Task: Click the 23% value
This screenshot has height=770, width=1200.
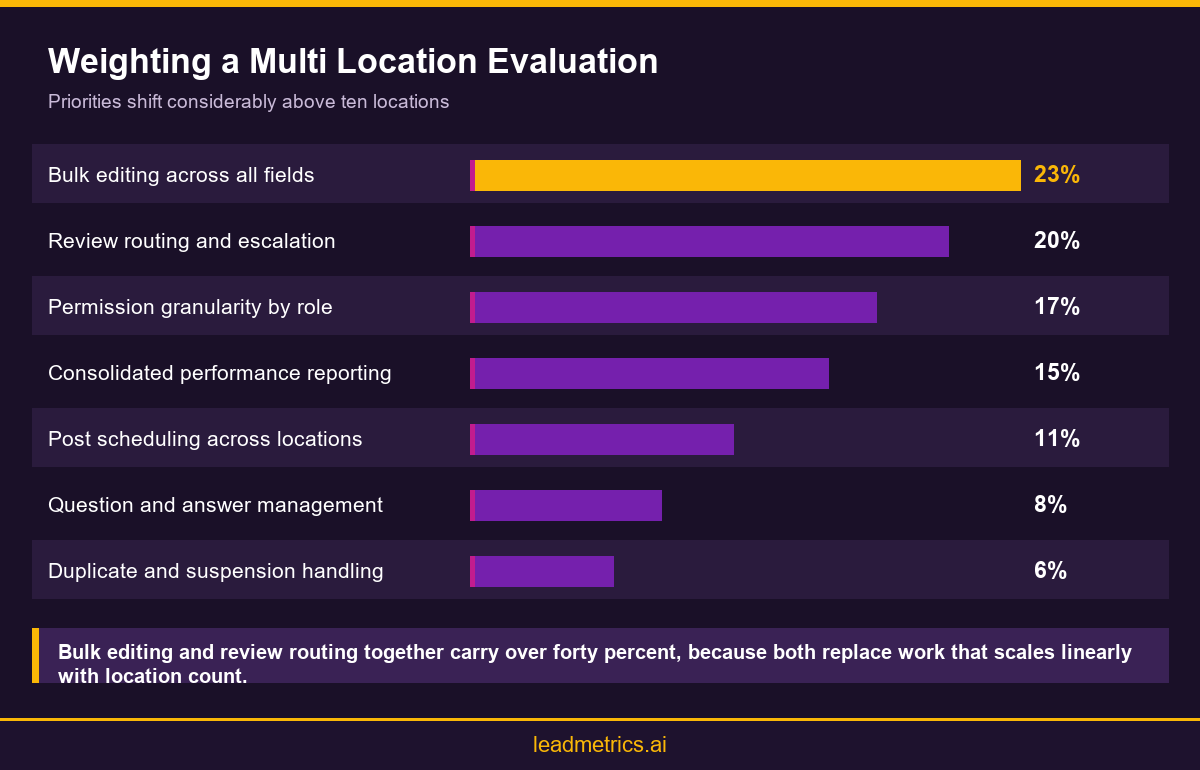Action: (1057, 175)
